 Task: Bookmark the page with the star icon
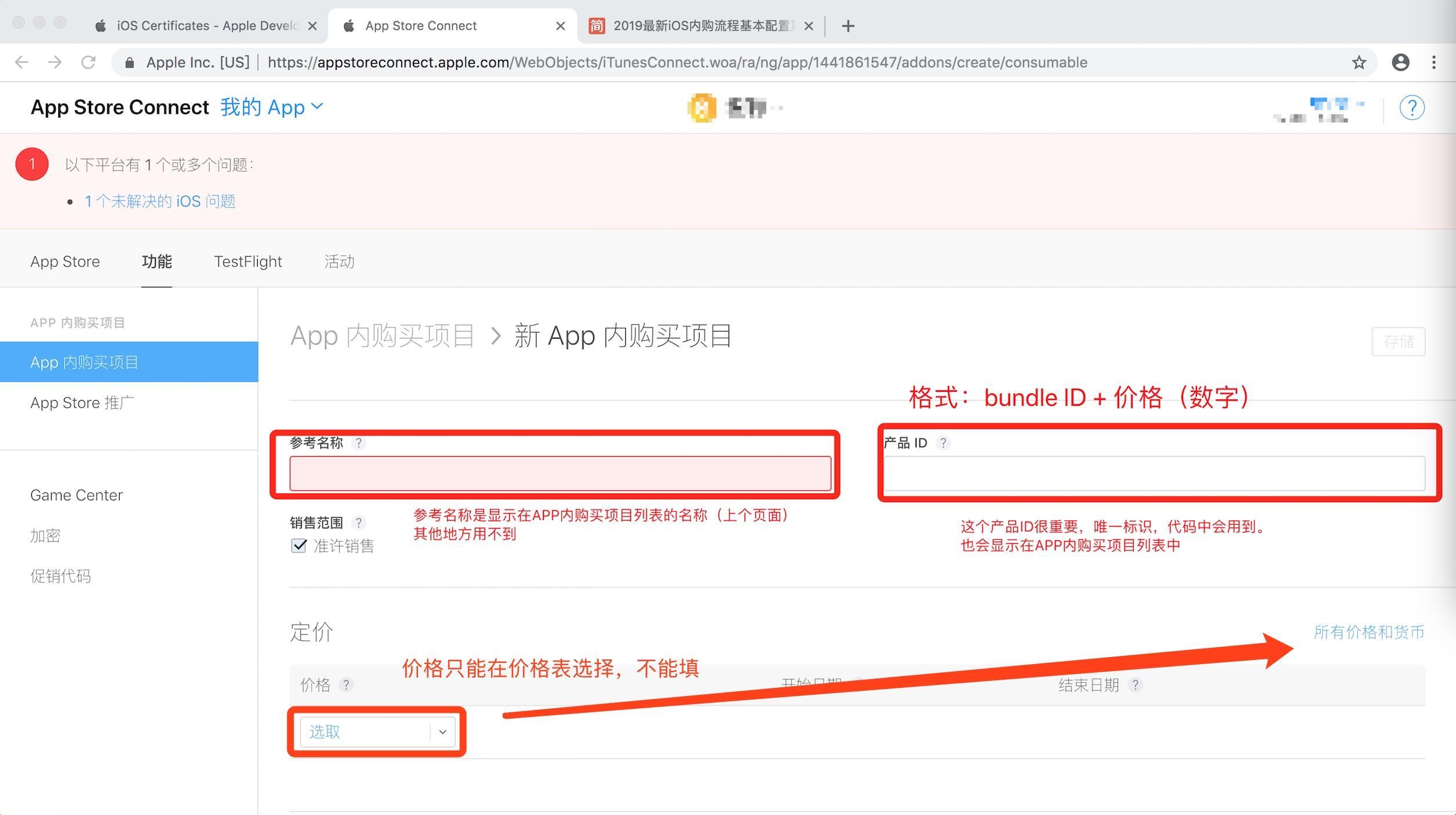tap(1358, 62)
